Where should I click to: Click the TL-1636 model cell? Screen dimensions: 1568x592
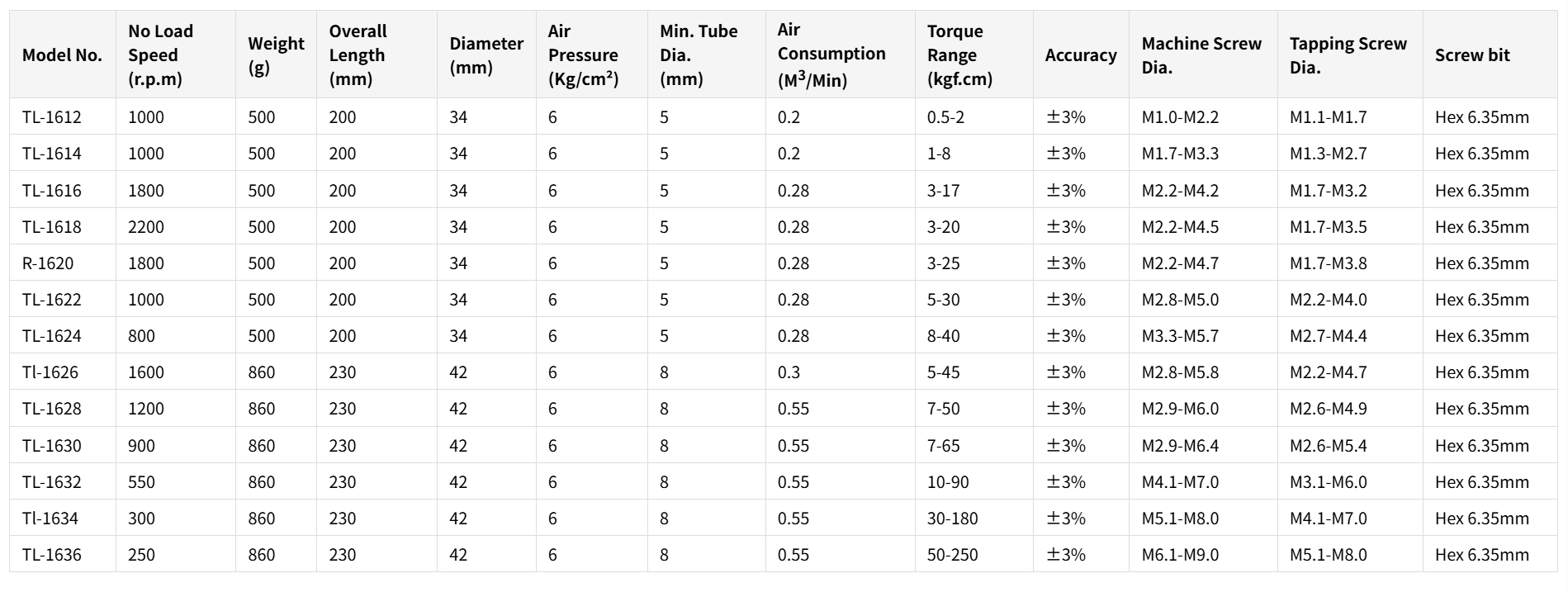pos(52,555)
